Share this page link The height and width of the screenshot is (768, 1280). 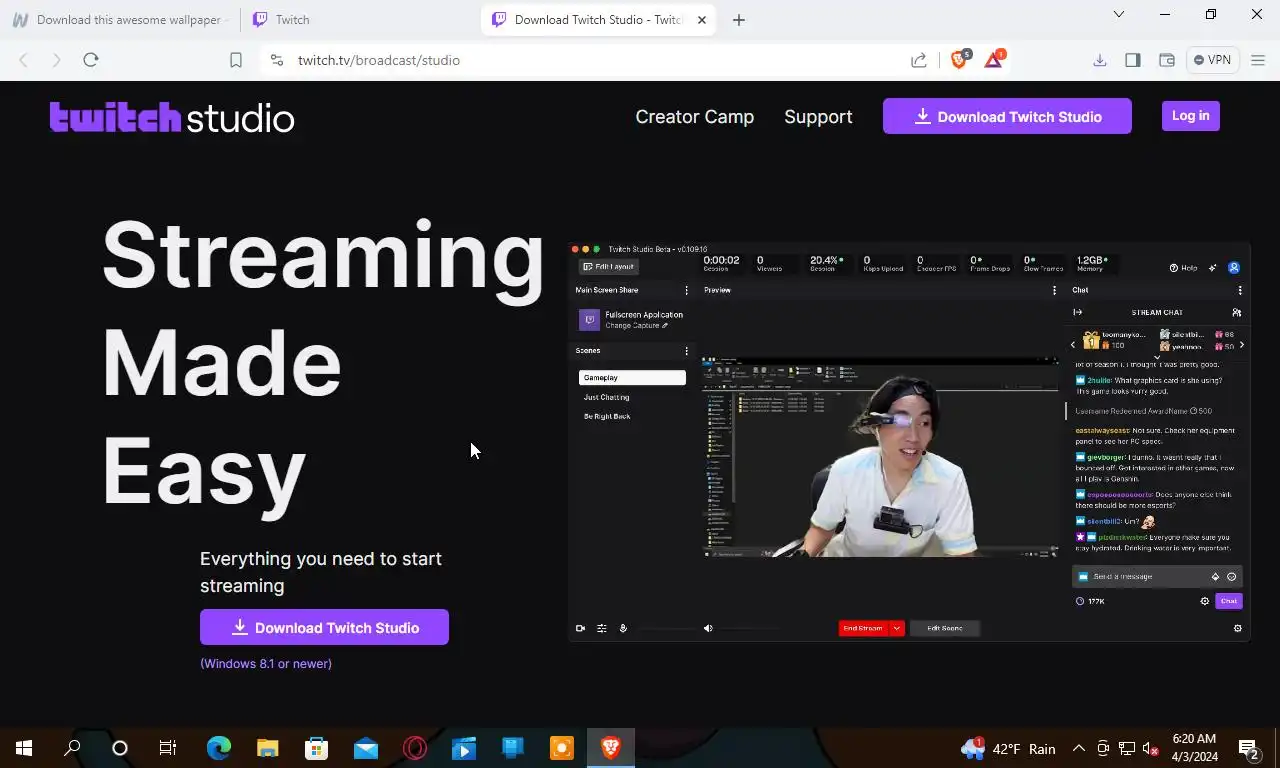click(x=918, y=60)
